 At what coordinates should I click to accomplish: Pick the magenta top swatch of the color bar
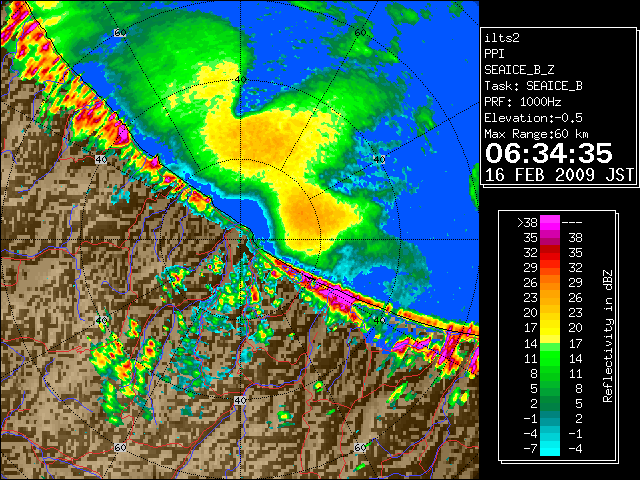tap(550, 222)
